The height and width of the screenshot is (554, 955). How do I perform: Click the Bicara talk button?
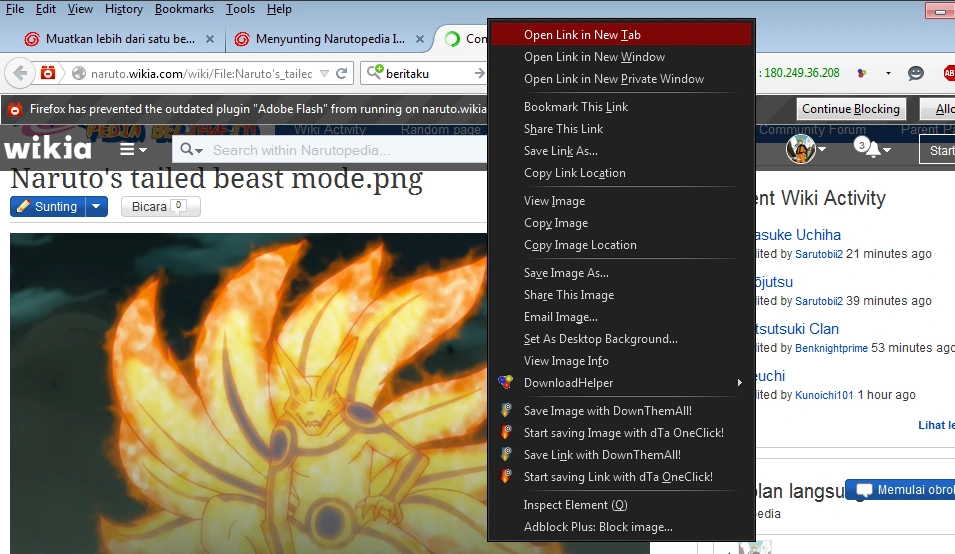[161, 206]
